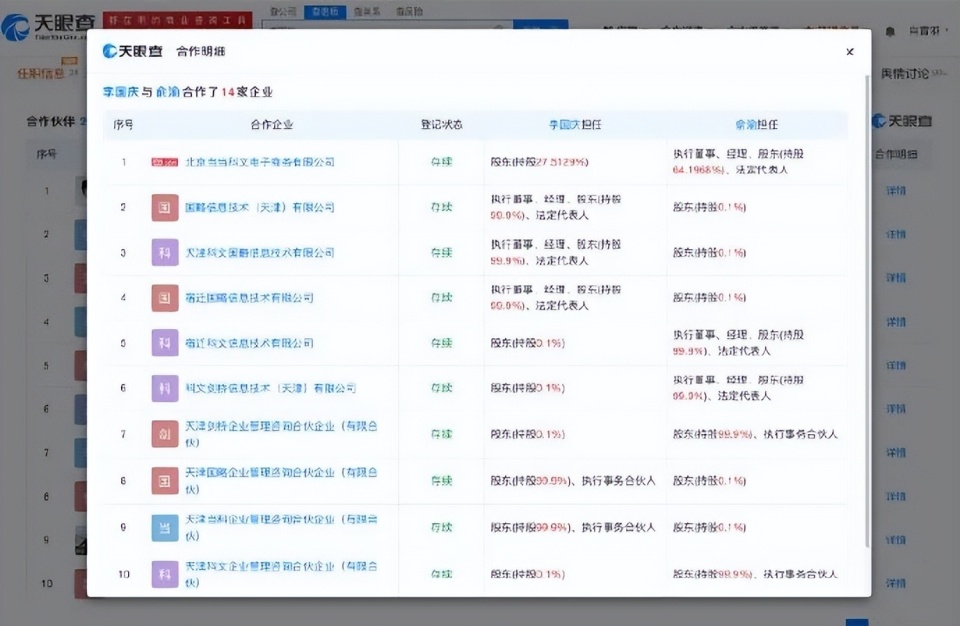
Task: Click the blue 当 icon beside 天津当科企业管理咨询合伙企业
Action: coord(165,527)
